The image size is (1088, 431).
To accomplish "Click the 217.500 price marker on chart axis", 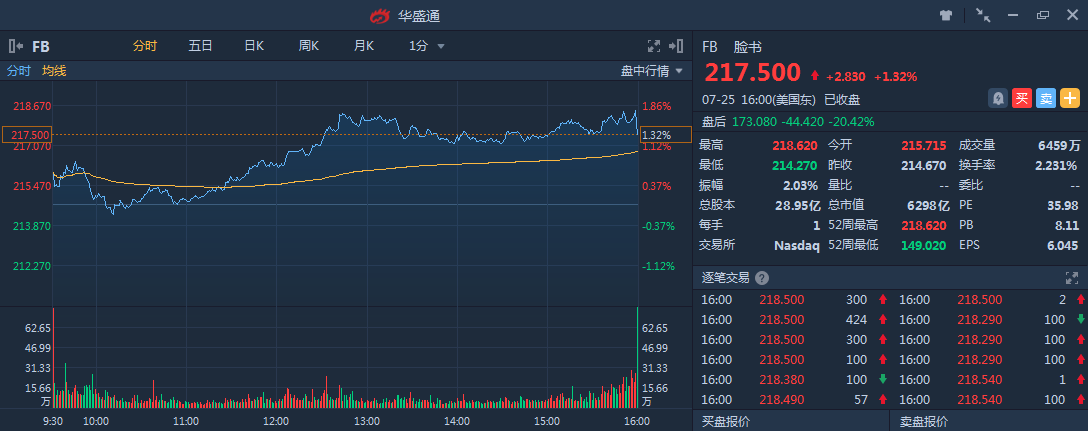I will point(27,135).
